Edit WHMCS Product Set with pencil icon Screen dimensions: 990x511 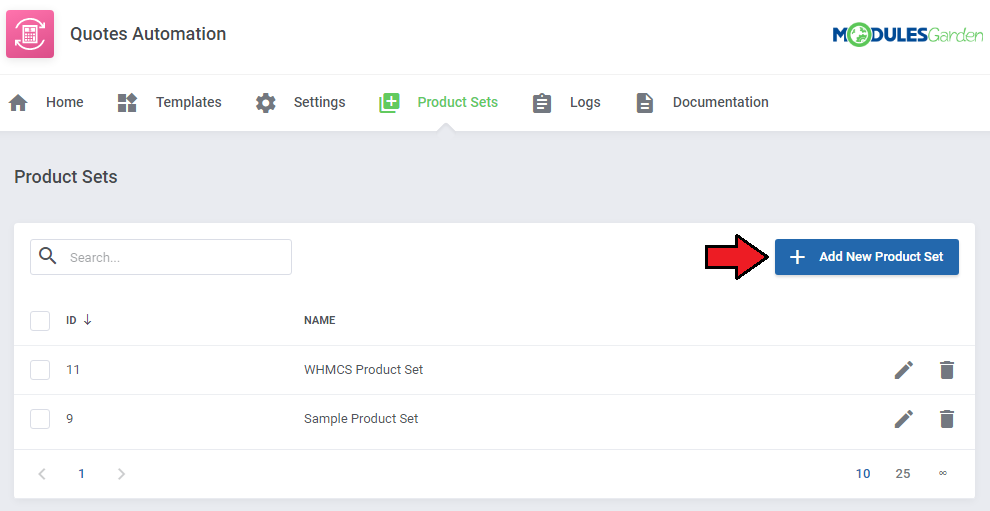tap(904, 370)
